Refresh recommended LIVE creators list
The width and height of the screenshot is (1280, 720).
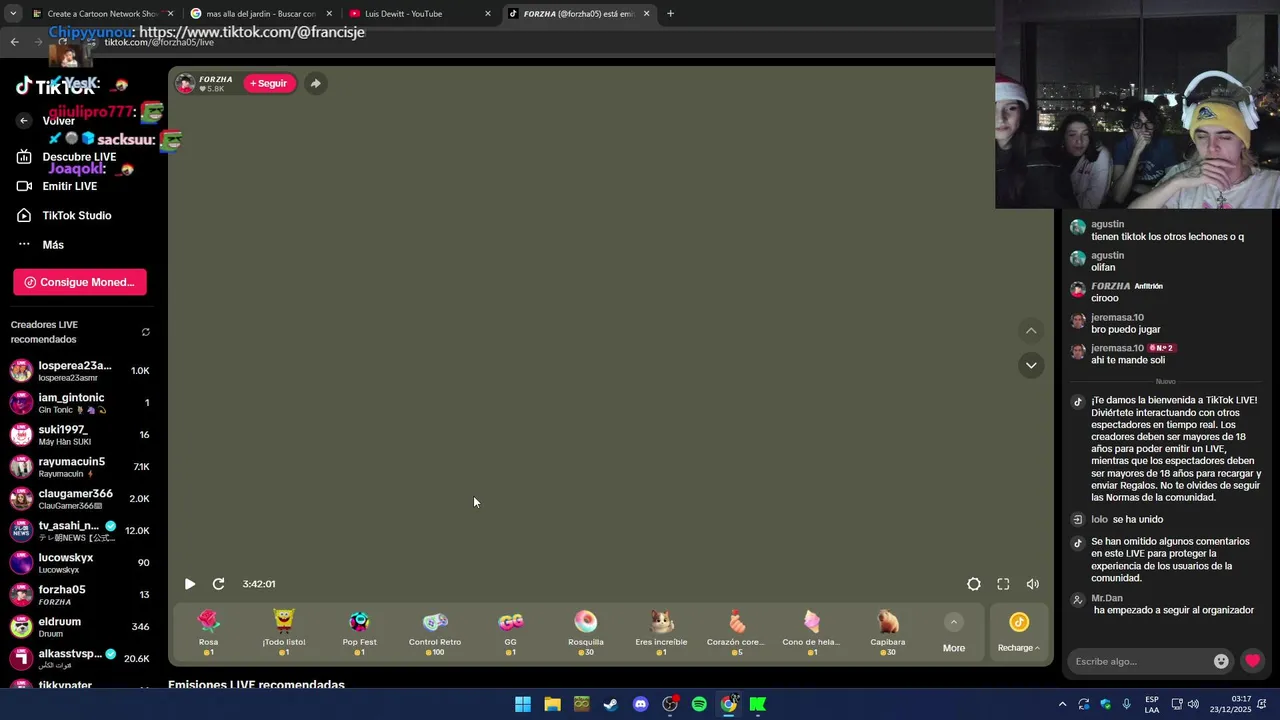pyautogui.click(x=146, y=332)
